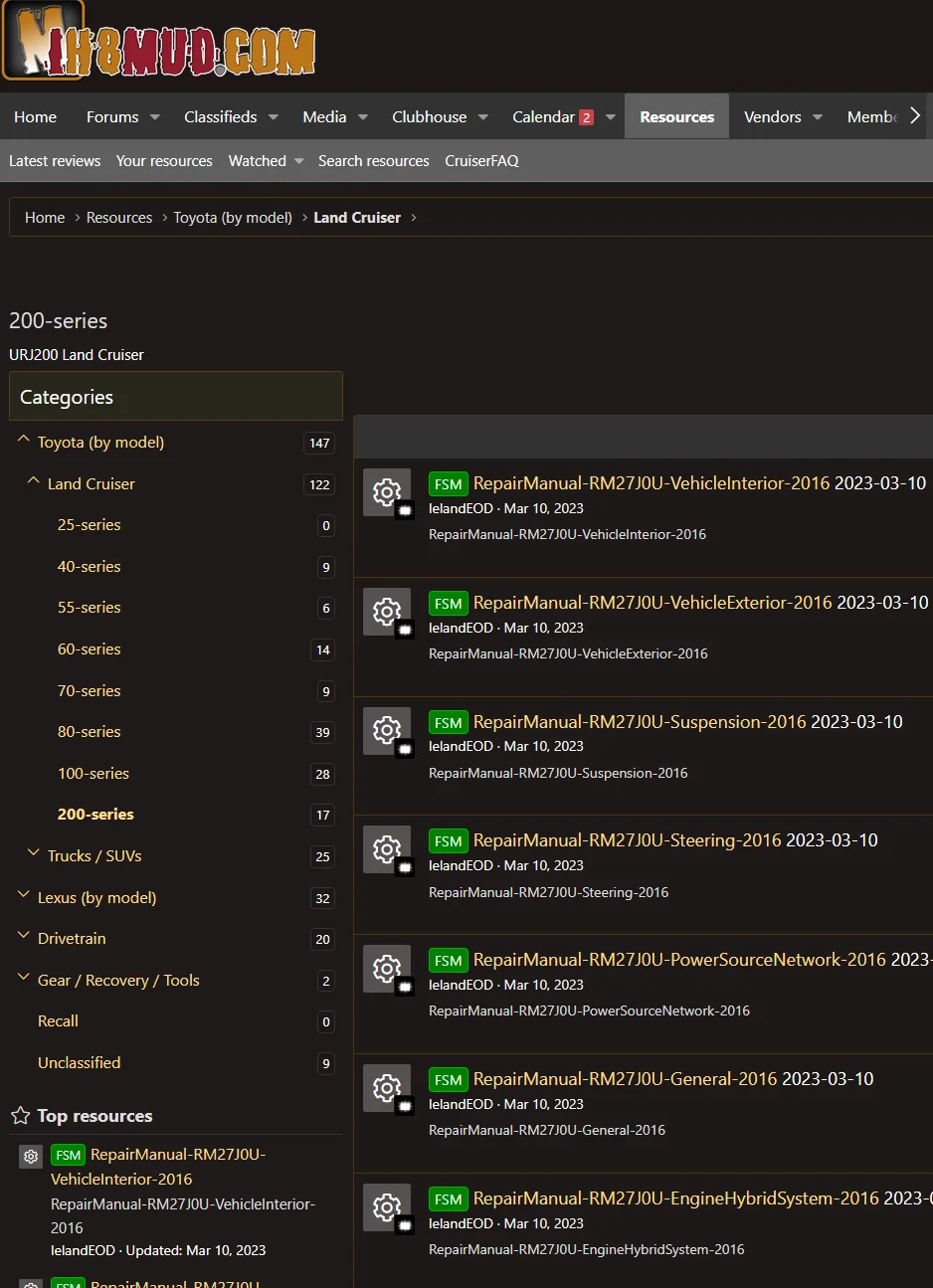Click Home in the breadcrumb

[45, 218]
